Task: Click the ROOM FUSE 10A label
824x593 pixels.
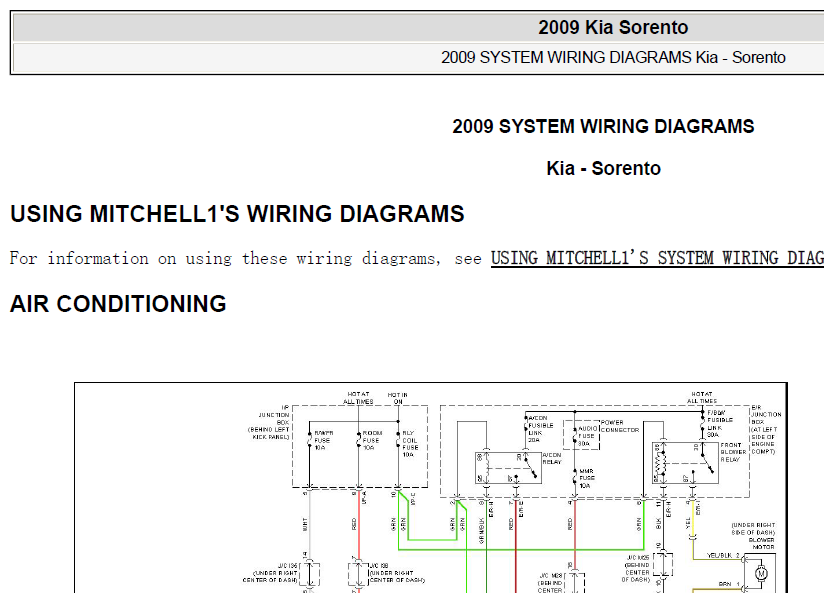Action: [372, 441]
